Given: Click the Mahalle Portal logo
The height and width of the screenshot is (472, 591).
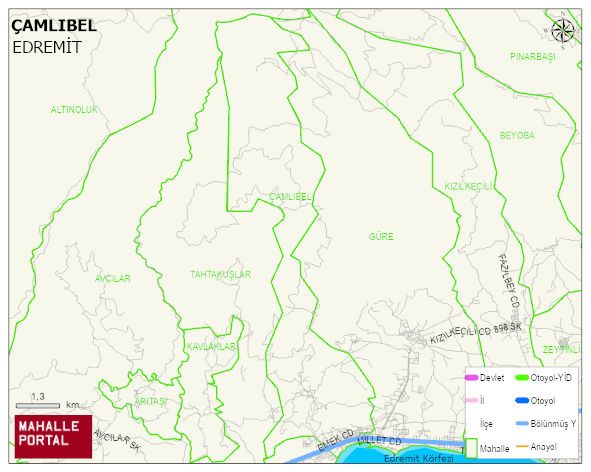Looking at the screenshot, I should [53, 436].
